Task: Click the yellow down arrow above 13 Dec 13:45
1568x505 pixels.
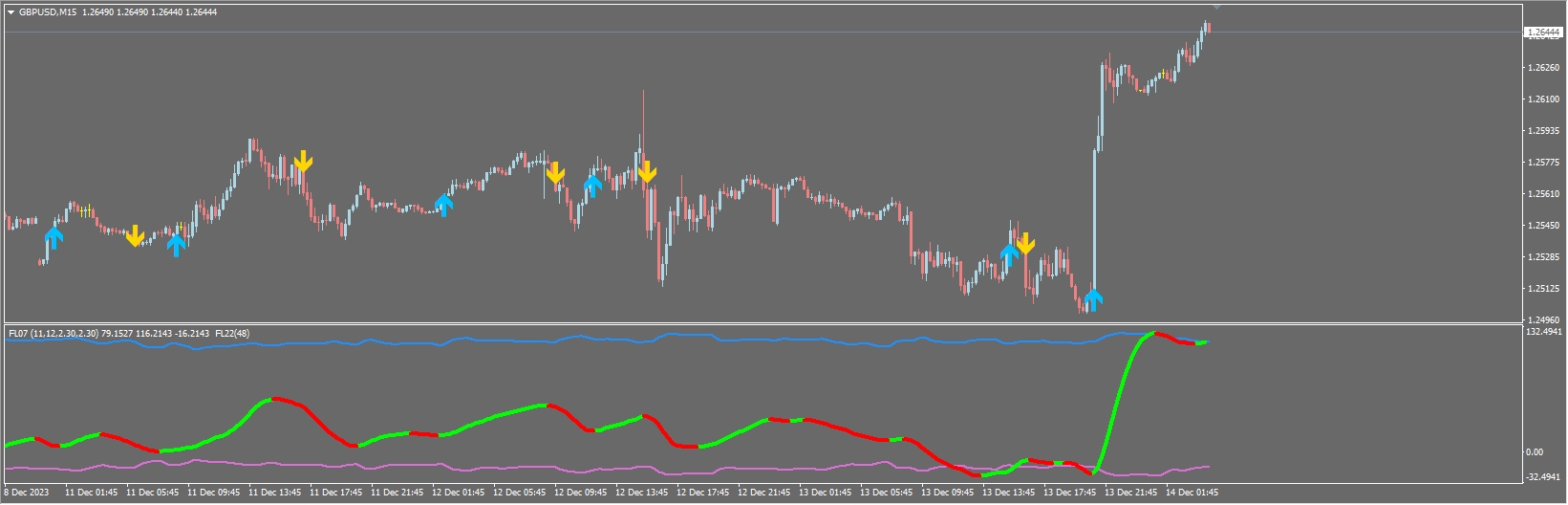Action: [x=1025, y=244]
